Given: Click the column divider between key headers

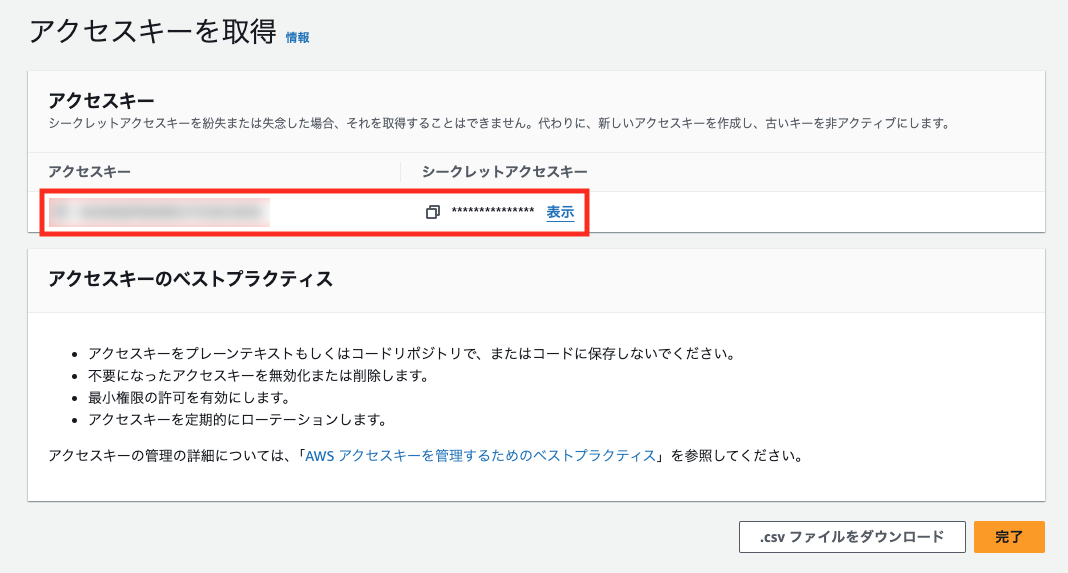Looking at the screenshot, I should pos(400,172).
